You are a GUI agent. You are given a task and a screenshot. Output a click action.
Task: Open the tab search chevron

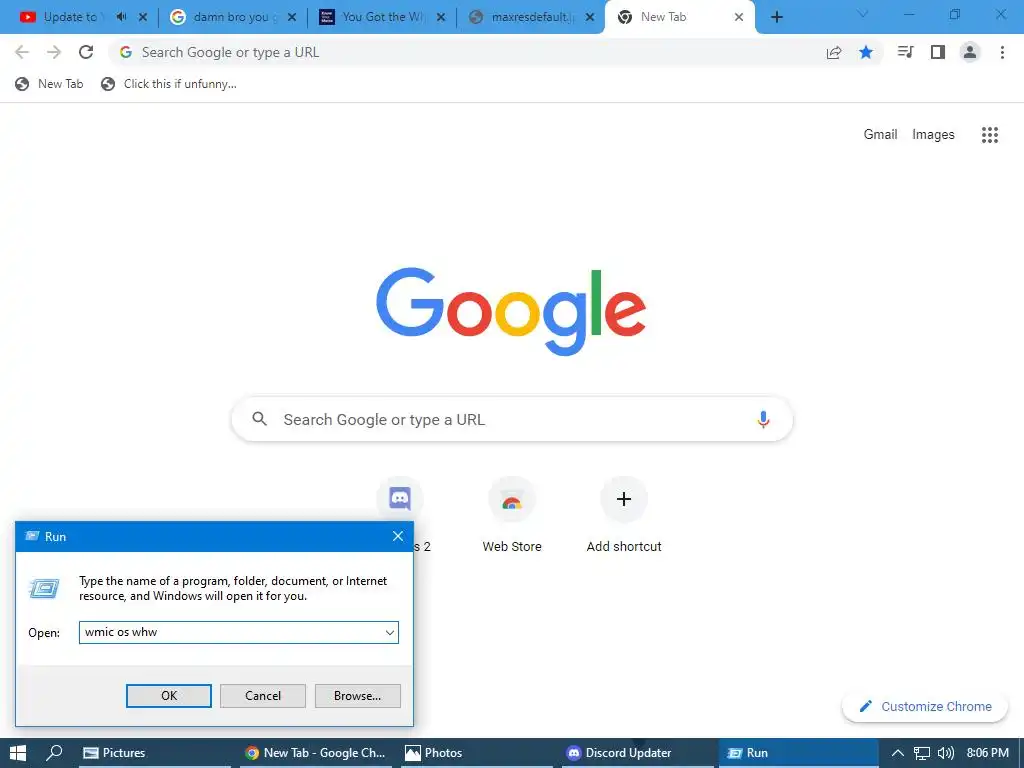[x=863, y=14]
